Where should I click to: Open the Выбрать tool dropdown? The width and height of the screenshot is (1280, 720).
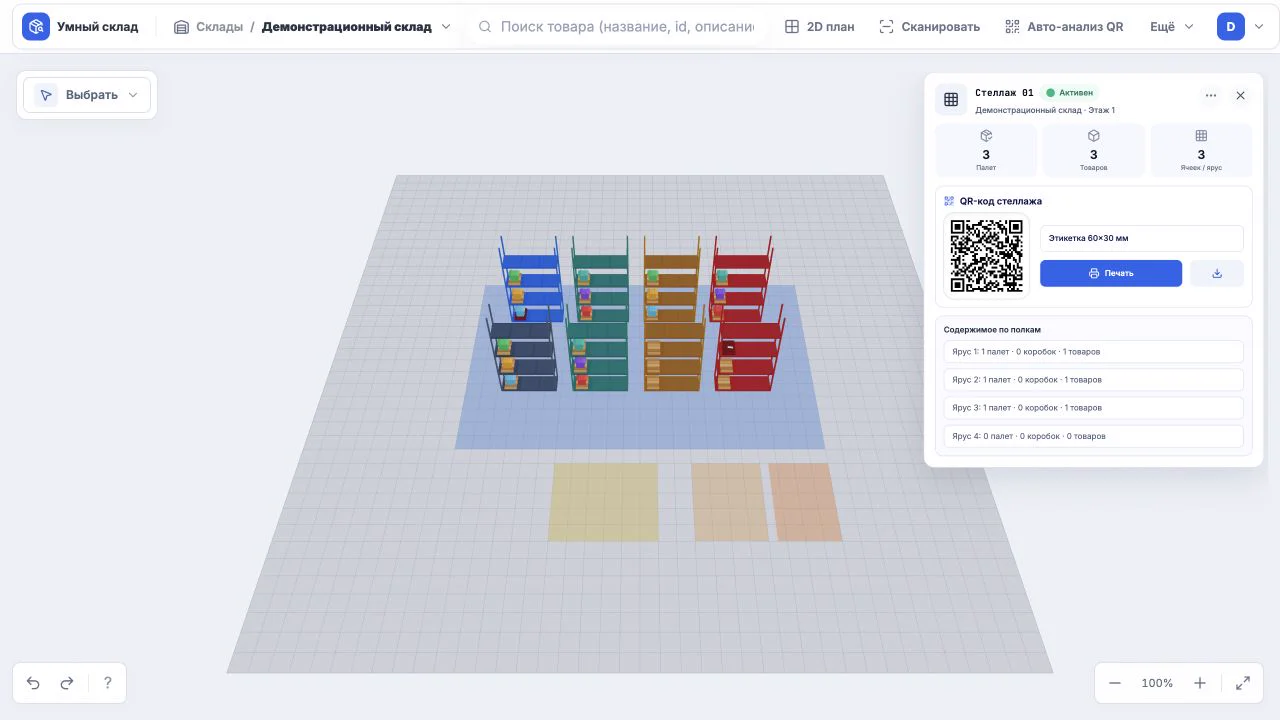point(87,95)
